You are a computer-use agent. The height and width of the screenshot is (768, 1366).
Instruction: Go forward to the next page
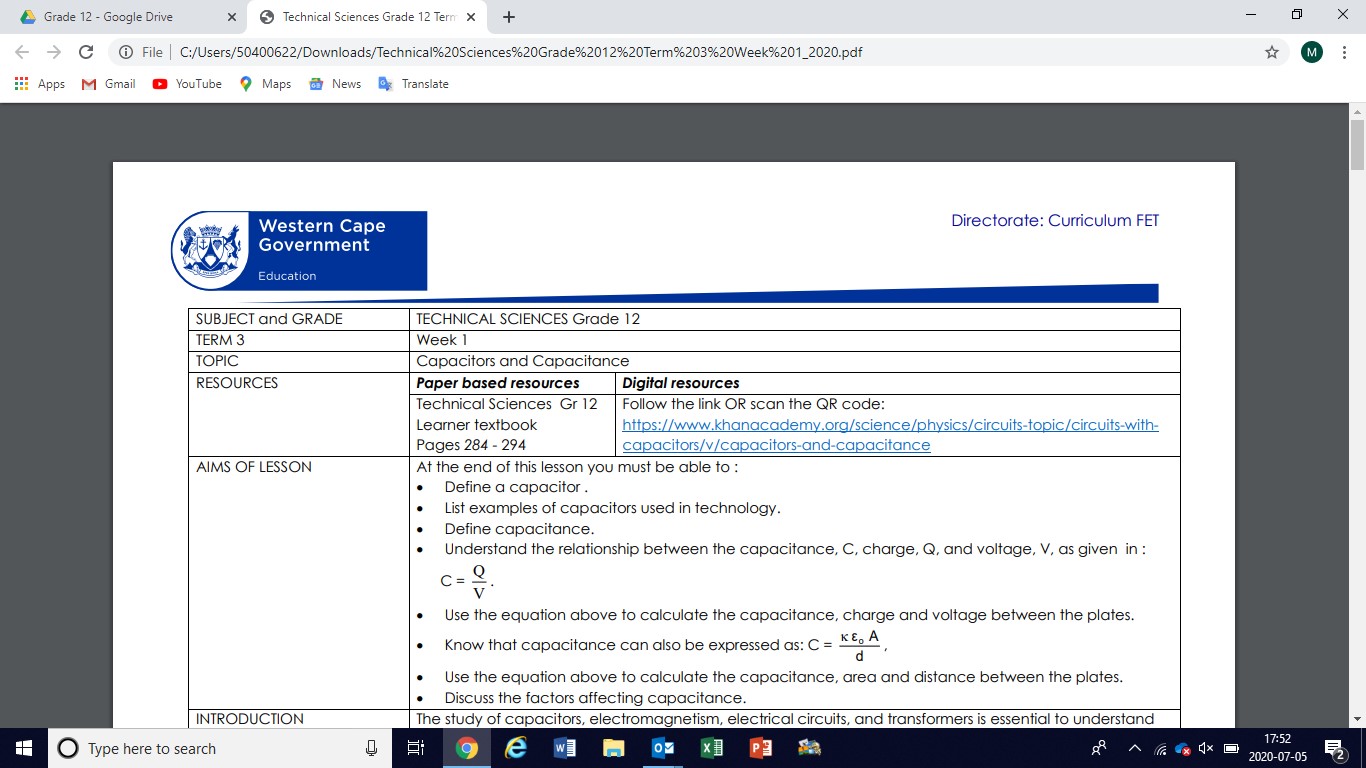point(53,52)
